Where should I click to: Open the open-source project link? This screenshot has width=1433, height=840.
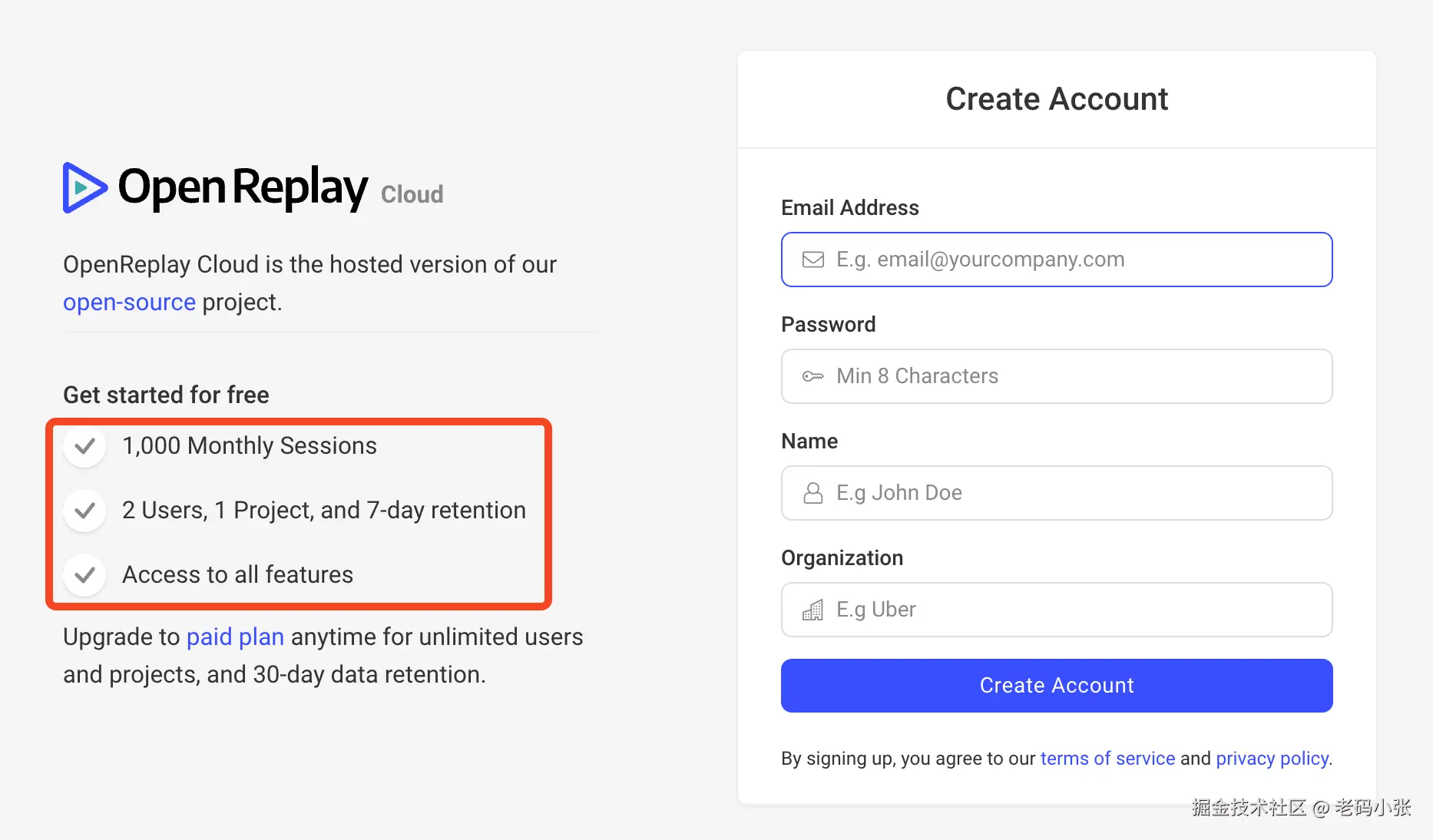pos(129,302)
